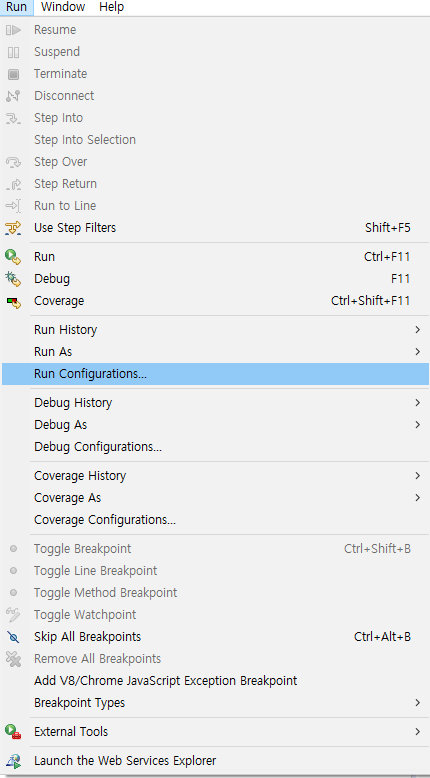Viewport: 430px width, 778px height.
Task: Click the Ctrl+Shift+B shortcut text
Action: 377,549
